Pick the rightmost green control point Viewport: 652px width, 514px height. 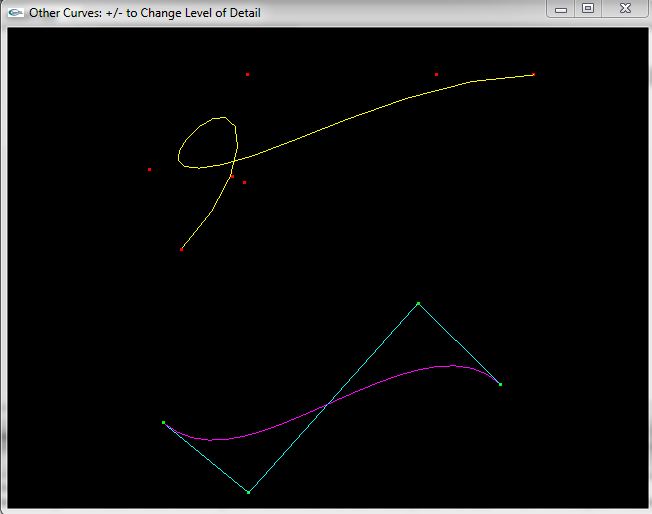point(500,384)
